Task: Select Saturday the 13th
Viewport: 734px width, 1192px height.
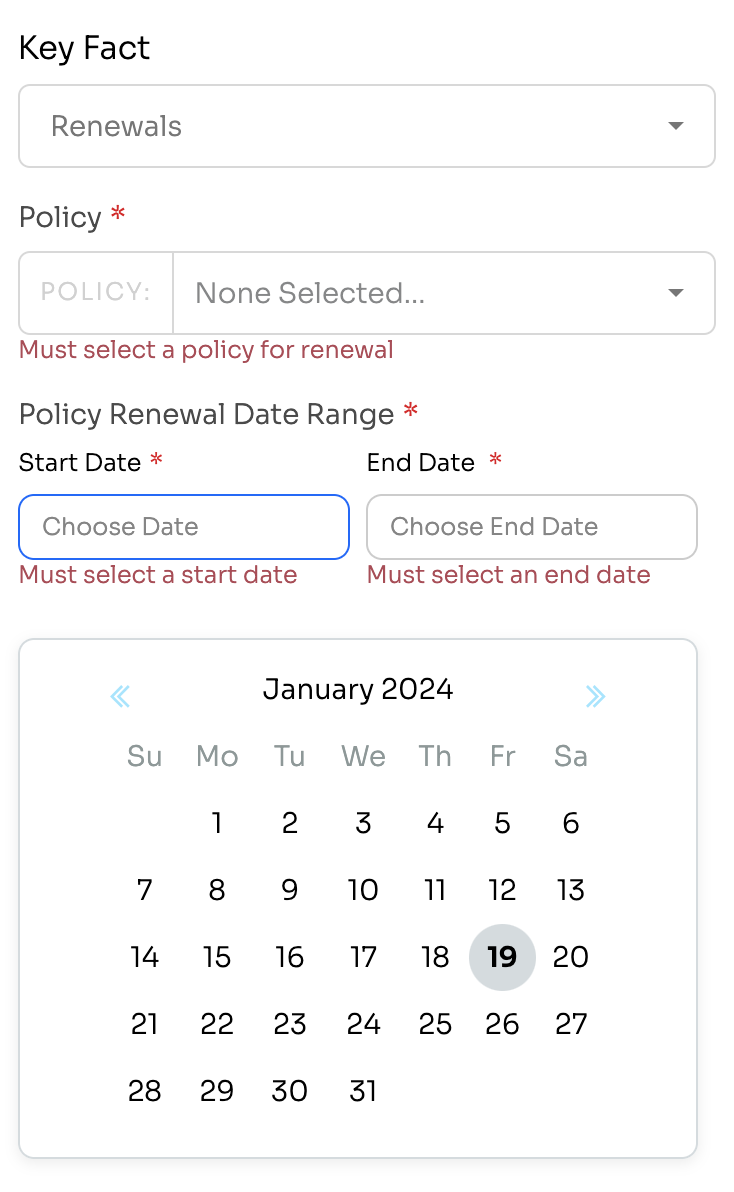Action: (x=571, y=889)
